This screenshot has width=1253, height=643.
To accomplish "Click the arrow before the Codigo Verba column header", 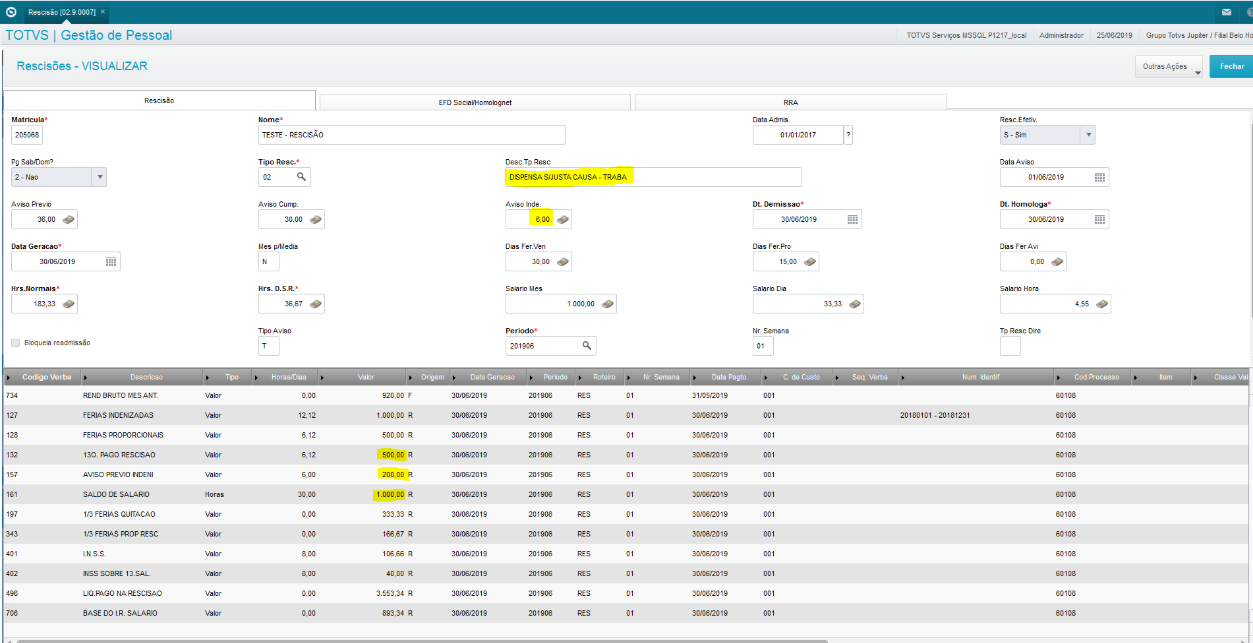I will tap(10, 377).
